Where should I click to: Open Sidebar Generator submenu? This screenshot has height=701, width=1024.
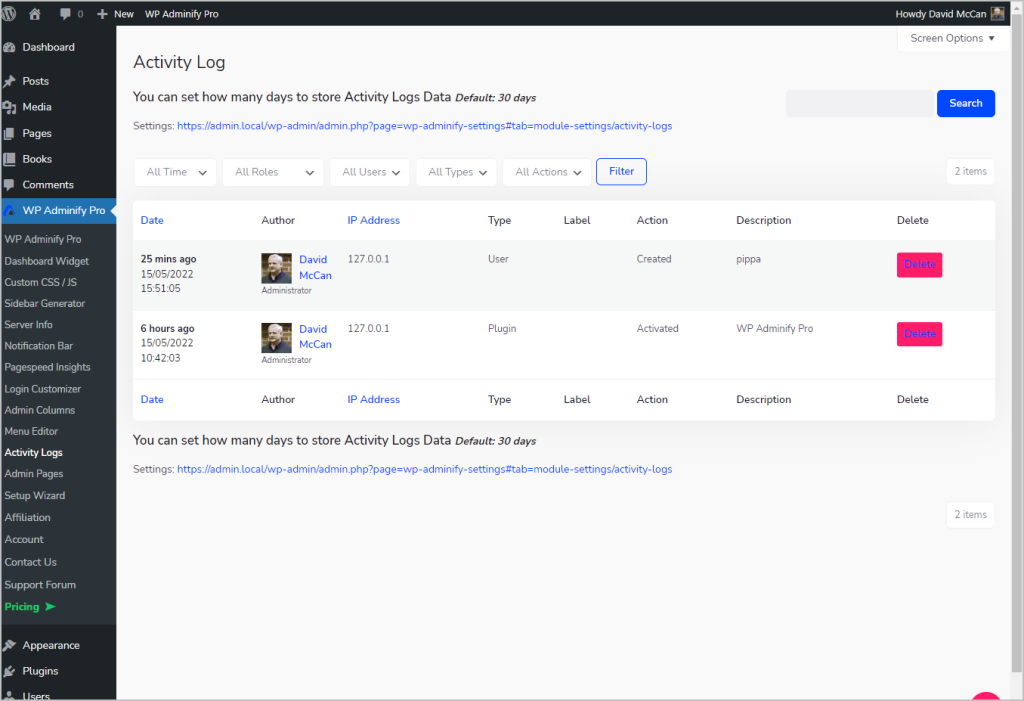click(x=44, y=304)
